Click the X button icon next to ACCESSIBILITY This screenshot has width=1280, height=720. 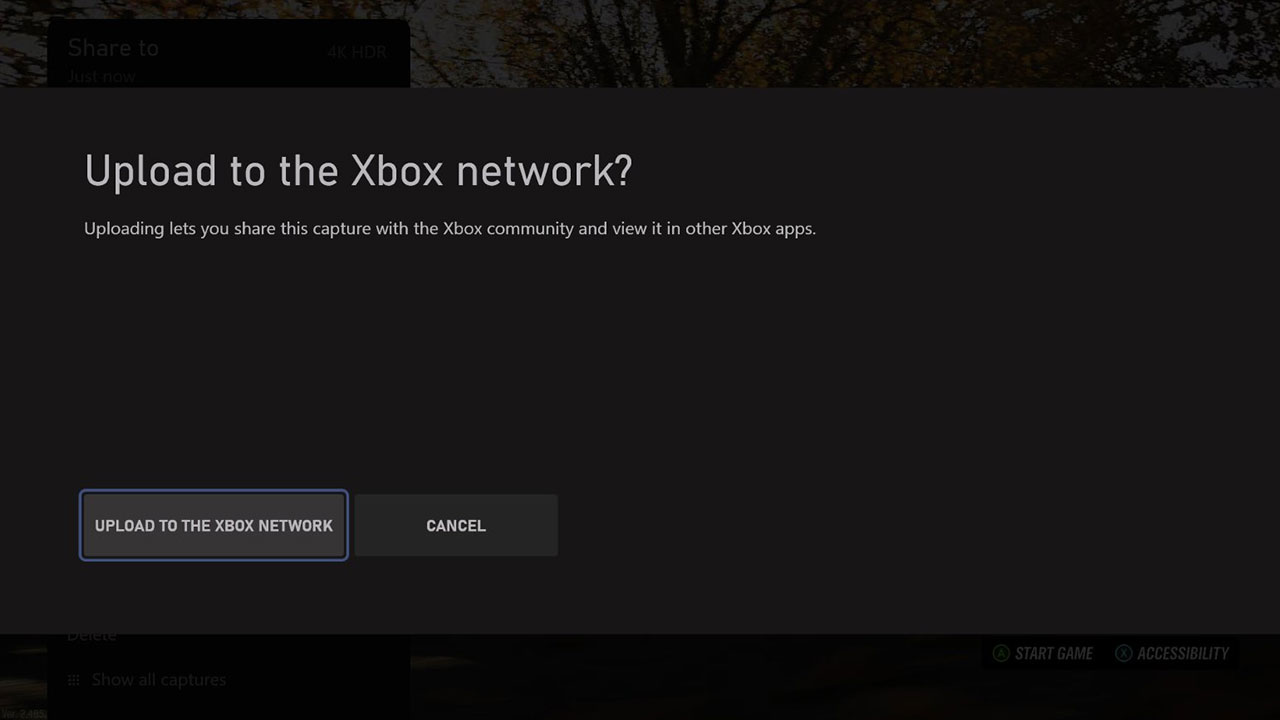1123,653
